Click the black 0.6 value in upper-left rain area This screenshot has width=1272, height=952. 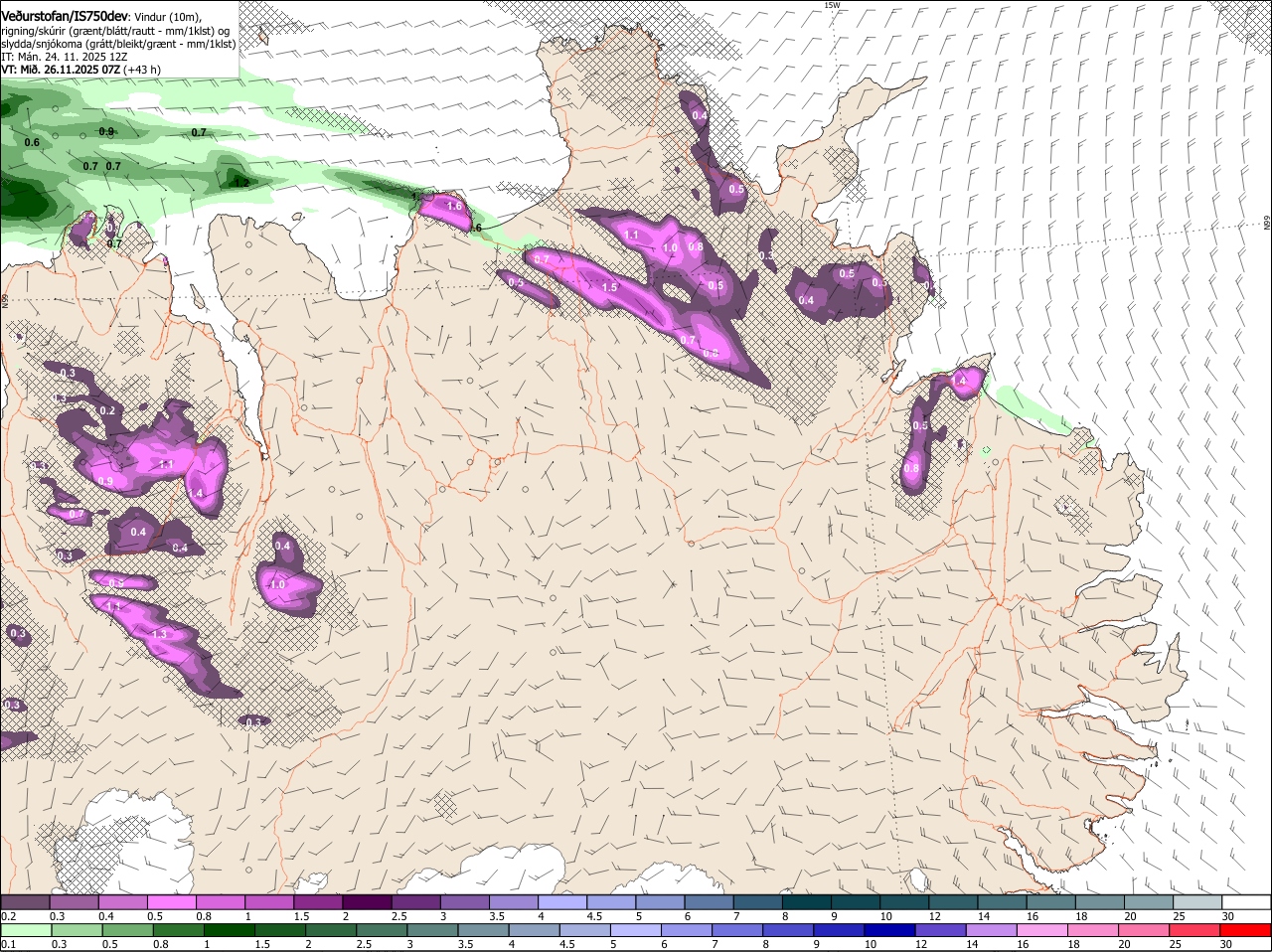click(x=32, y=143)
